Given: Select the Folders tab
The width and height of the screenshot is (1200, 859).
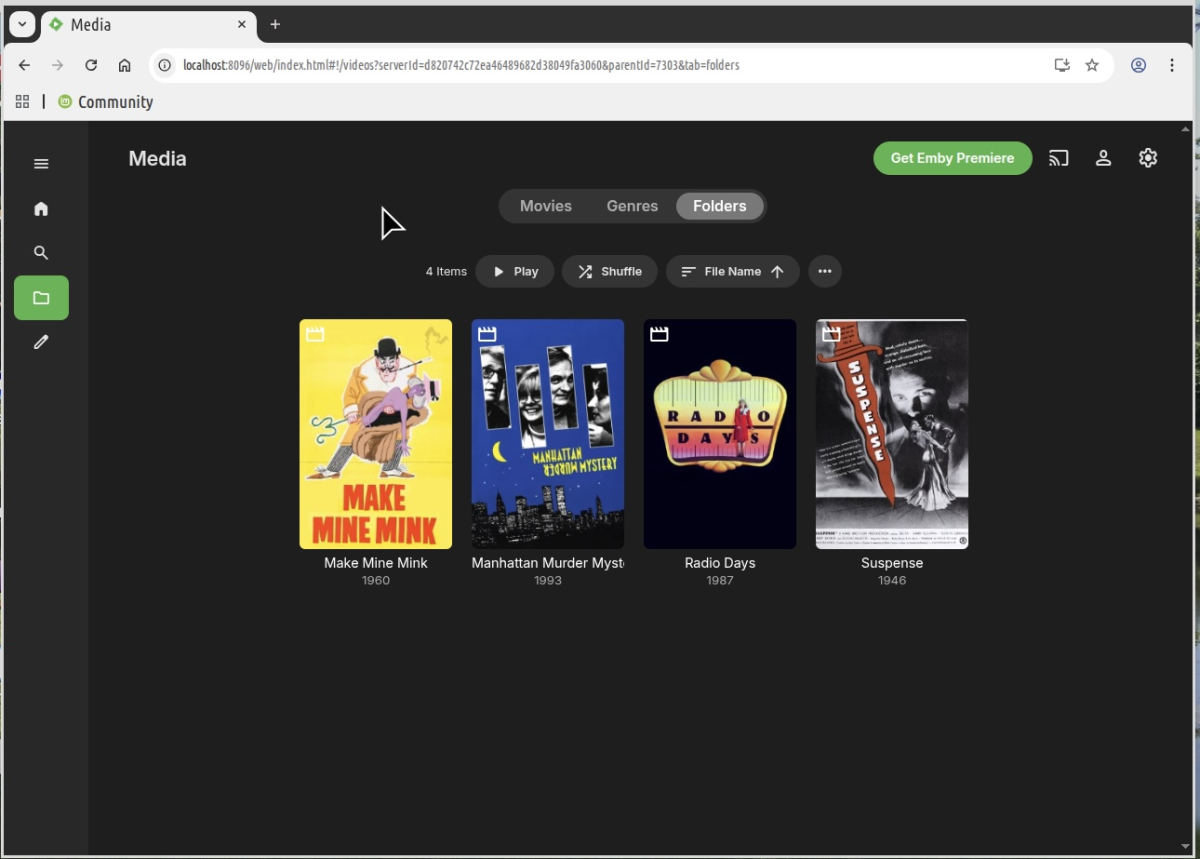Looking at the screenshot, I should 720,206.
